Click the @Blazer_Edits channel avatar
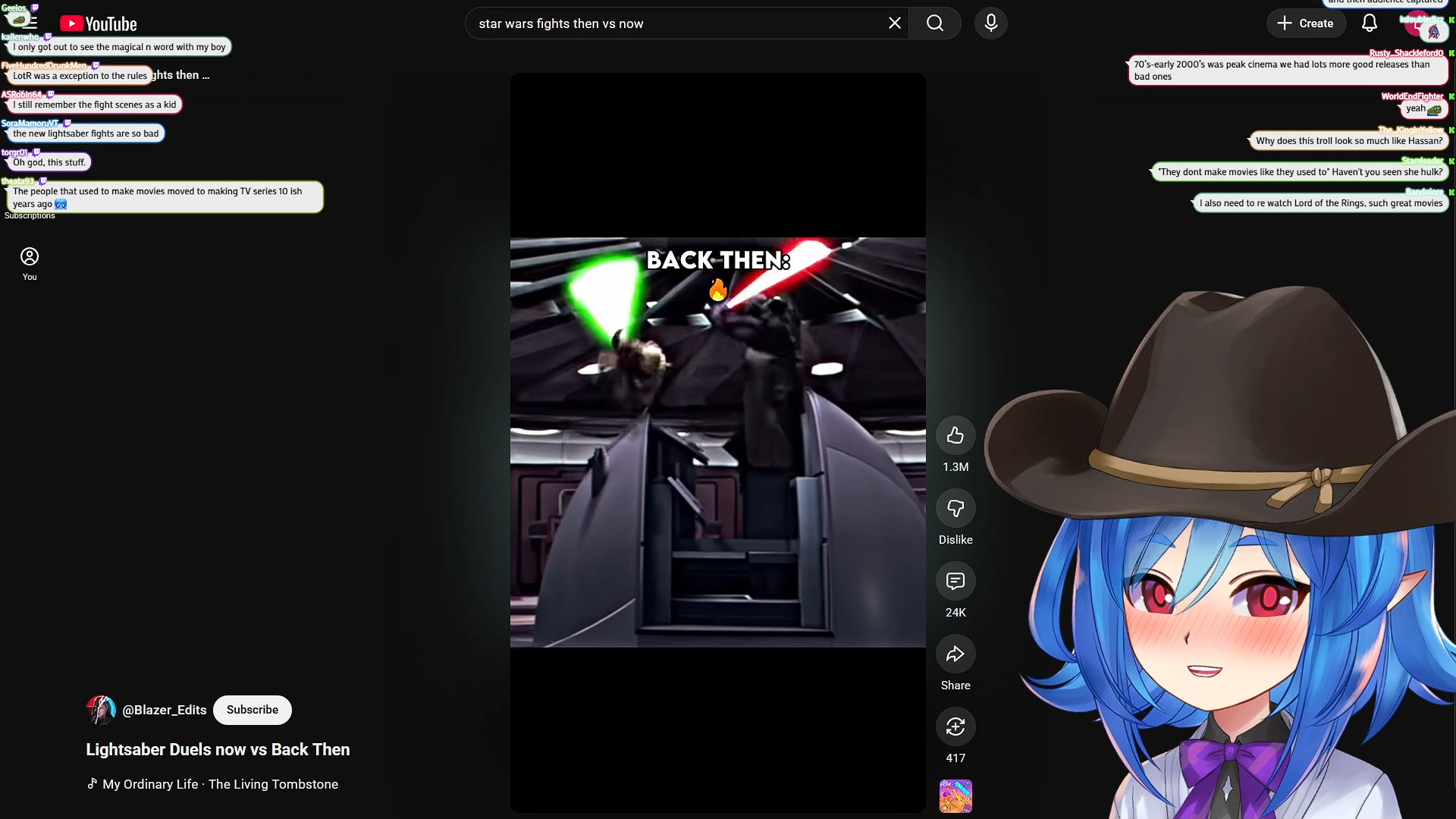Viewport: 1456px width, 819px height. (x=100, y=710)
